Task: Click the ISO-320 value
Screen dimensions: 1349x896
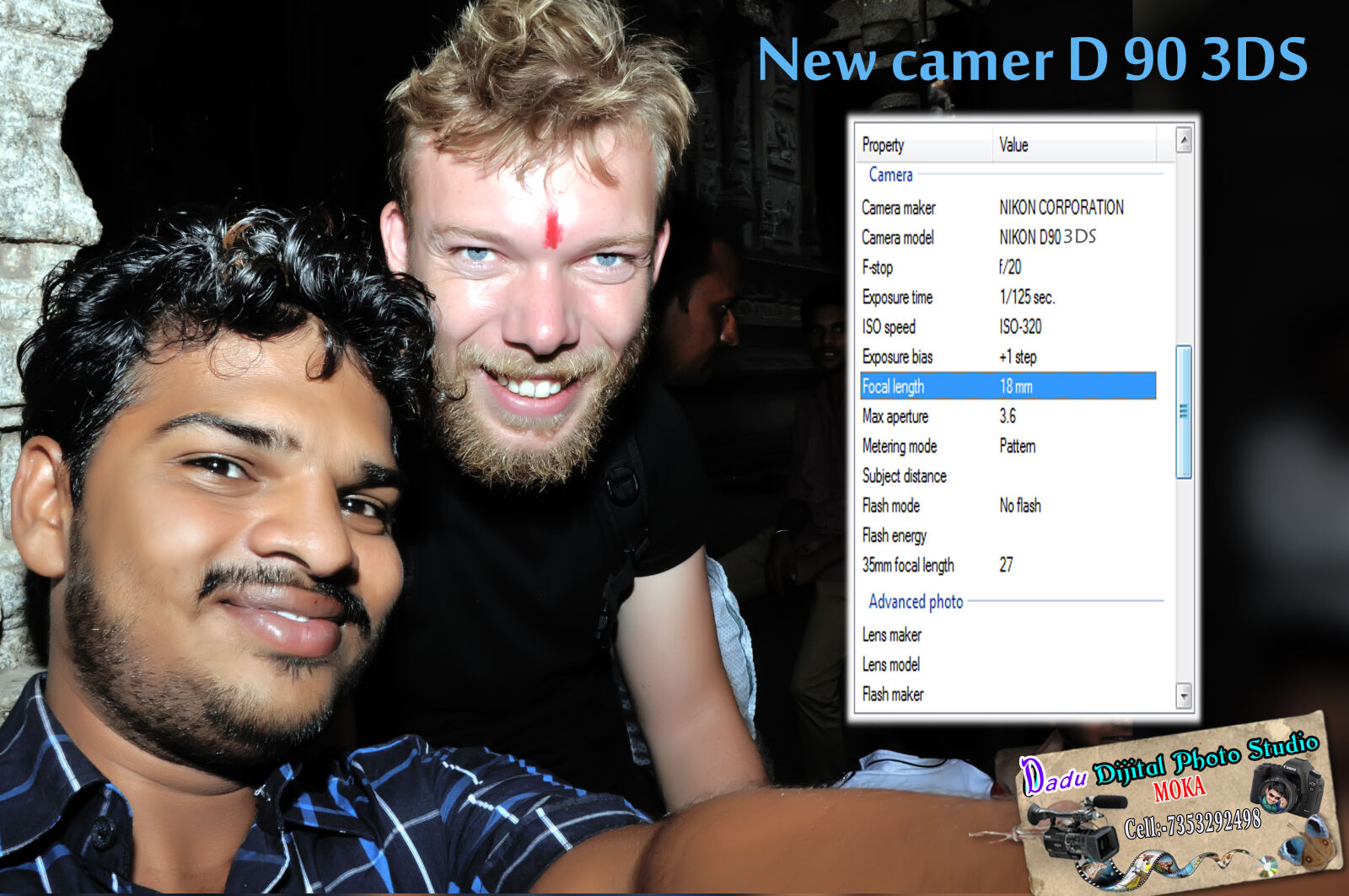Action: click(x=1020, y=327)
